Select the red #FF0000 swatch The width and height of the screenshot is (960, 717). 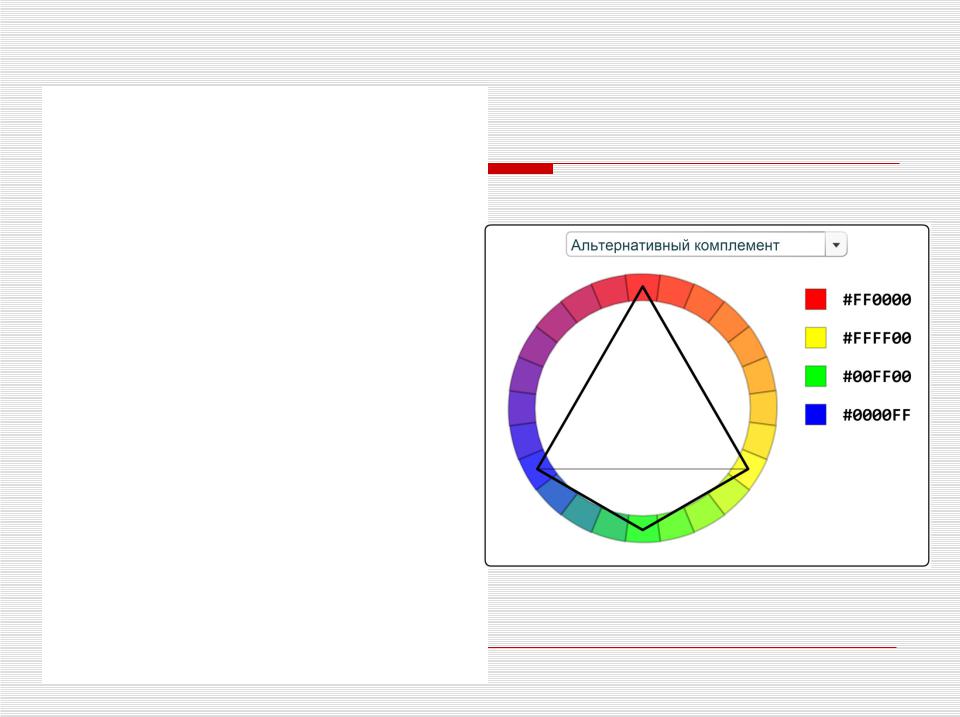coord(816,299)
